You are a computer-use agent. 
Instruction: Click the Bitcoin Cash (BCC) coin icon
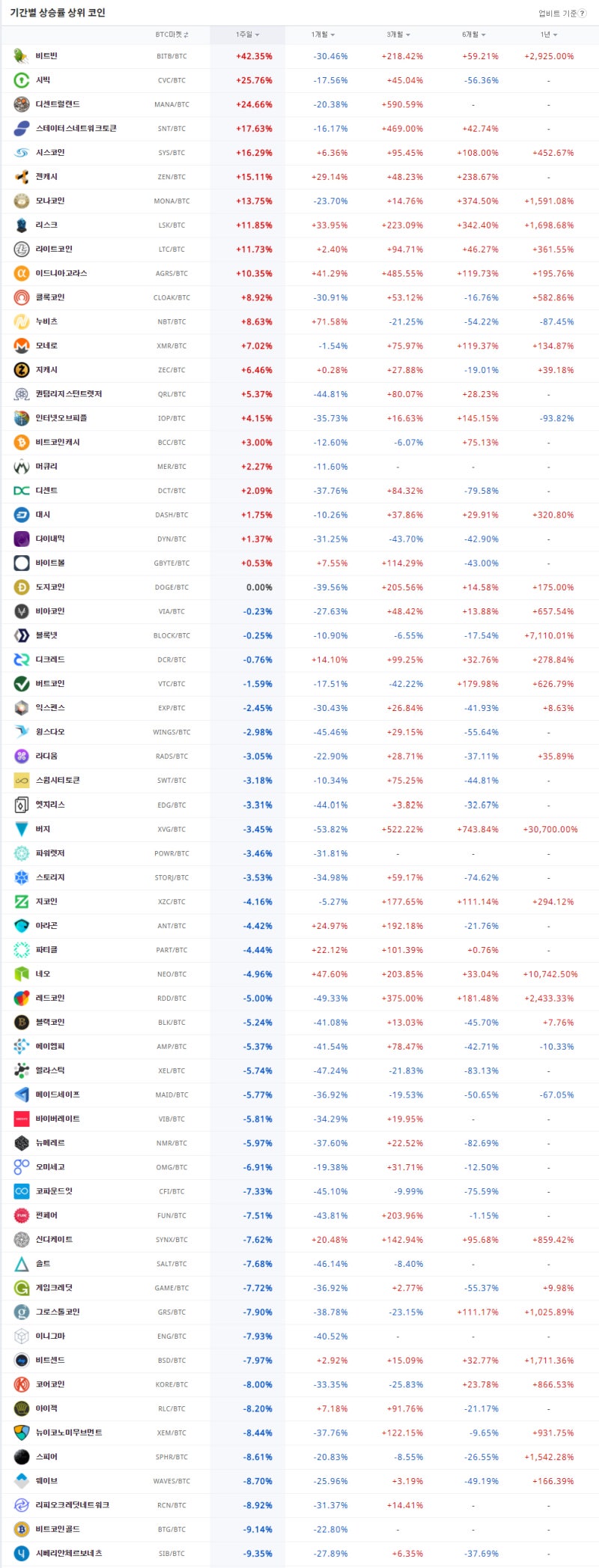[x=22, y=443]
